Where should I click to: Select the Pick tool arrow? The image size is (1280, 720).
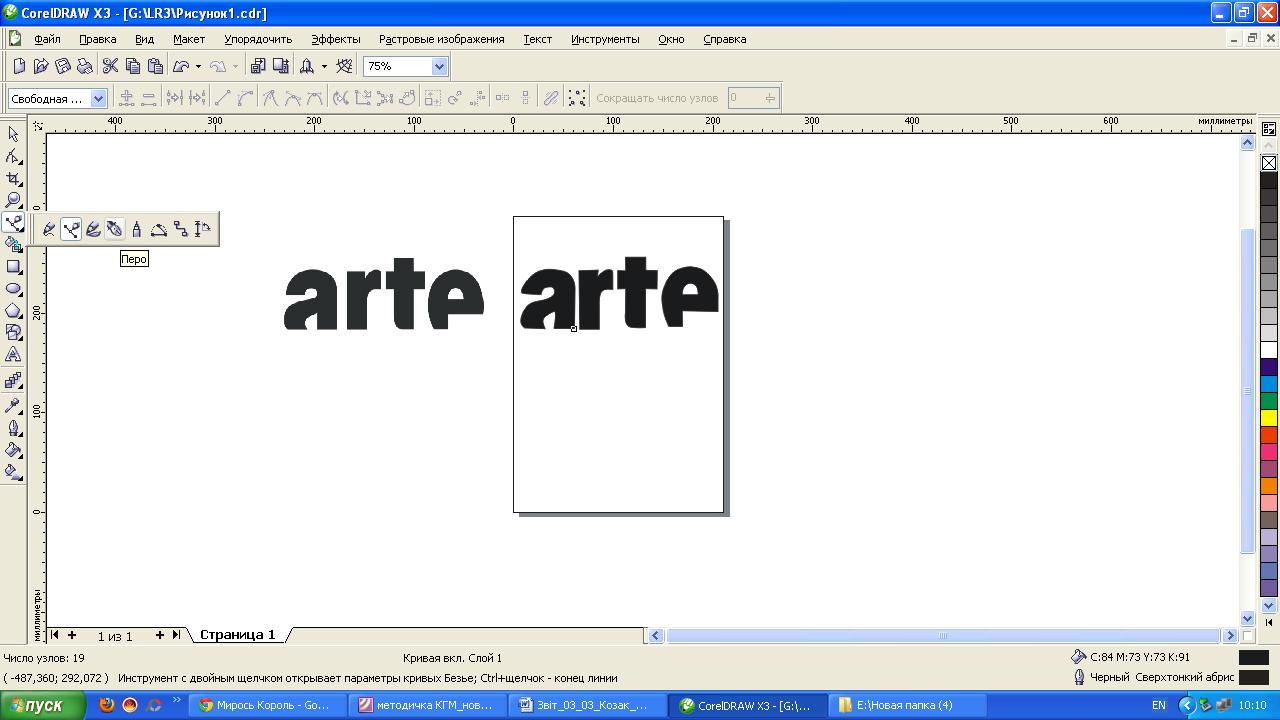point(13,134)
